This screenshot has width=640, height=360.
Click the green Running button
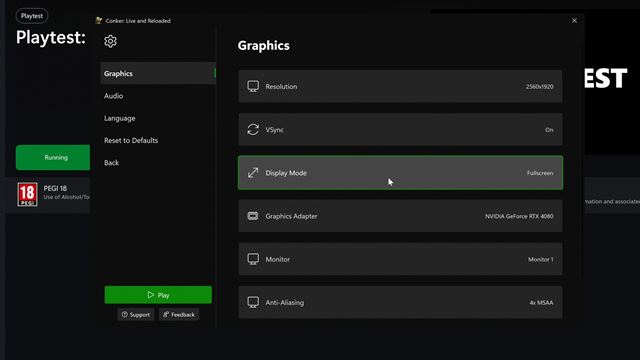[53, 157]
